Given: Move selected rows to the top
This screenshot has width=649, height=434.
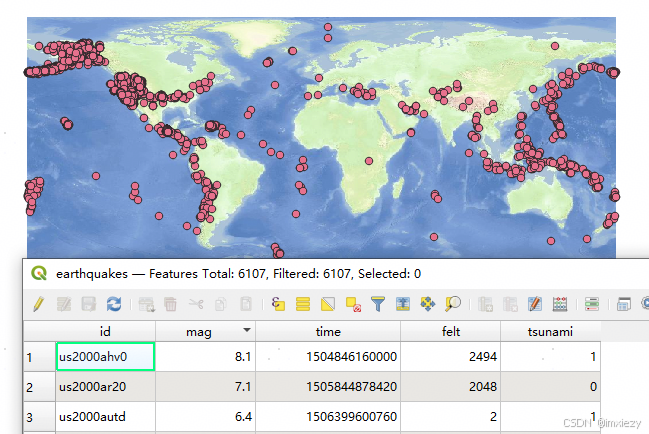Looking at the screenshot, I should [x=403, y=304].
